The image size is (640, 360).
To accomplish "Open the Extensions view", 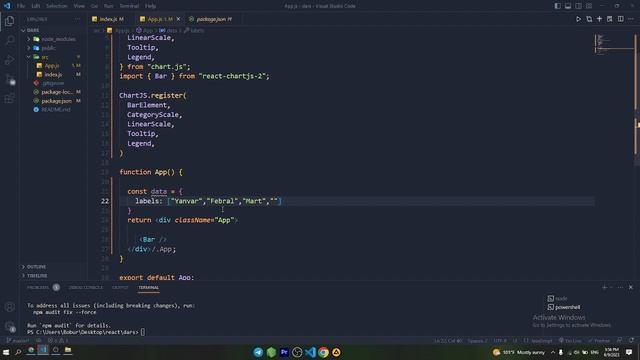I will tap(10, 98).
